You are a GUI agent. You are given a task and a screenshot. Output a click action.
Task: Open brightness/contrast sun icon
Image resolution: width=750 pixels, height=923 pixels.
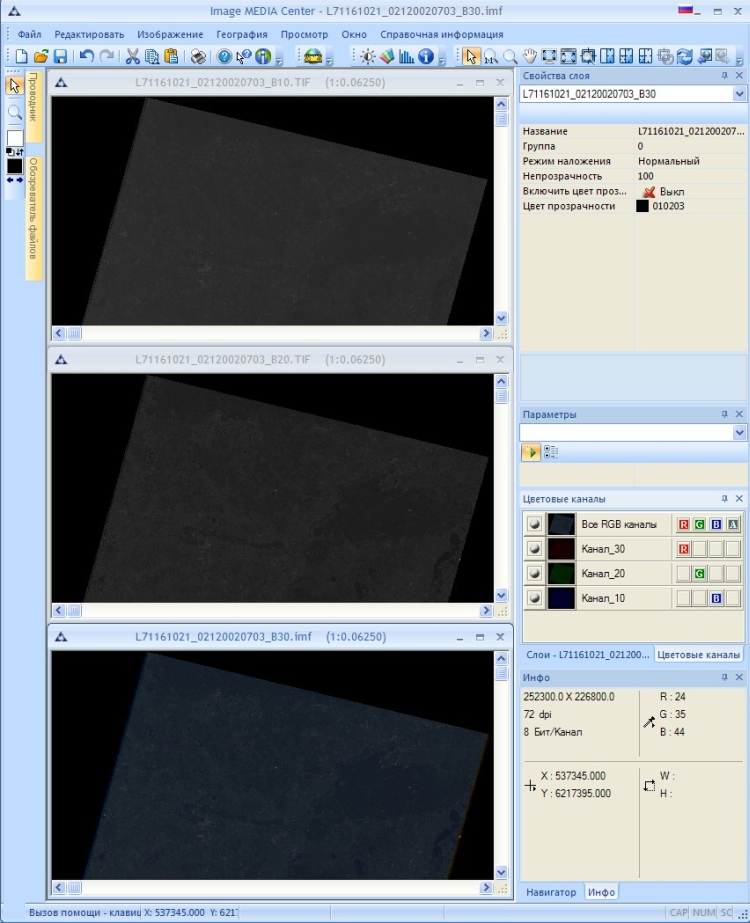[x=368, y=57]
